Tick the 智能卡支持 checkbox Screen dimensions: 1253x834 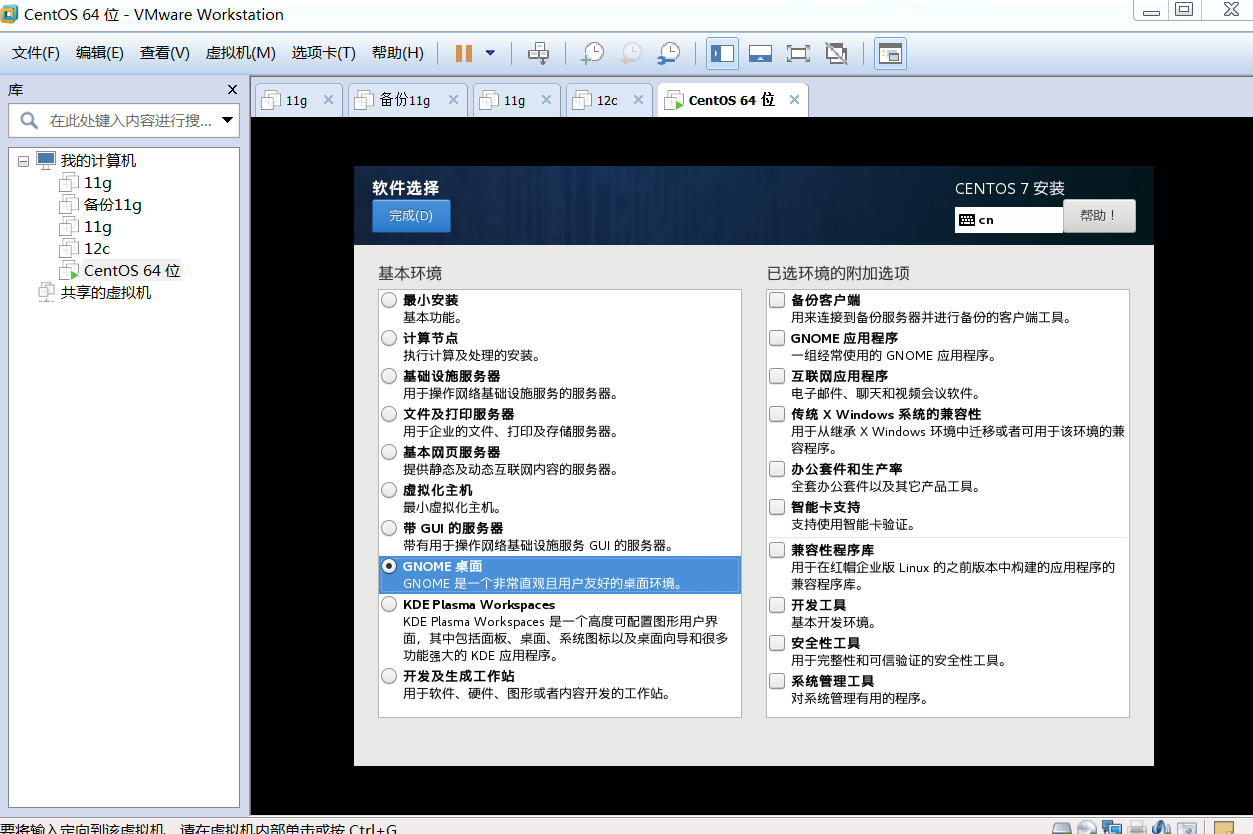click(x=777, y=507)
